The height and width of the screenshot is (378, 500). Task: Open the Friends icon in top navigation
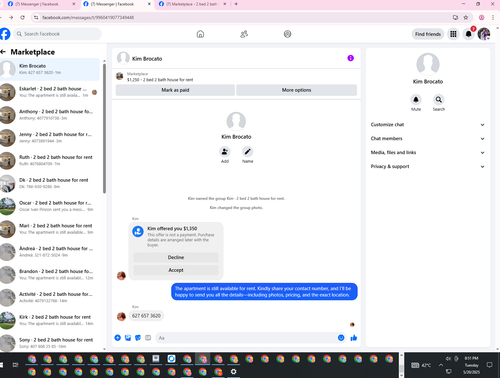244,34
